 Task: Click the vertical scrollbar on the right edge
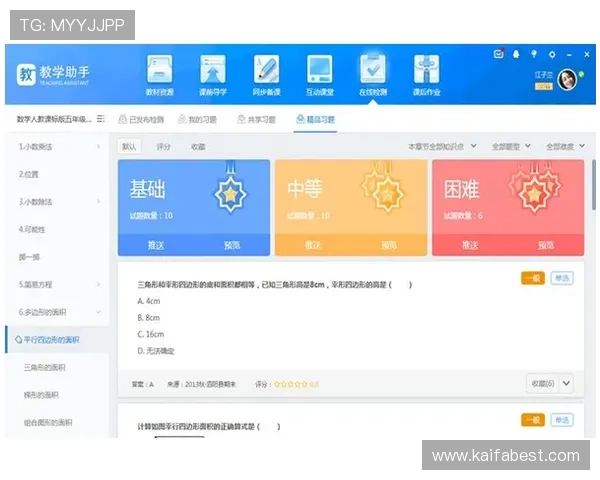[x=593, y=185]
